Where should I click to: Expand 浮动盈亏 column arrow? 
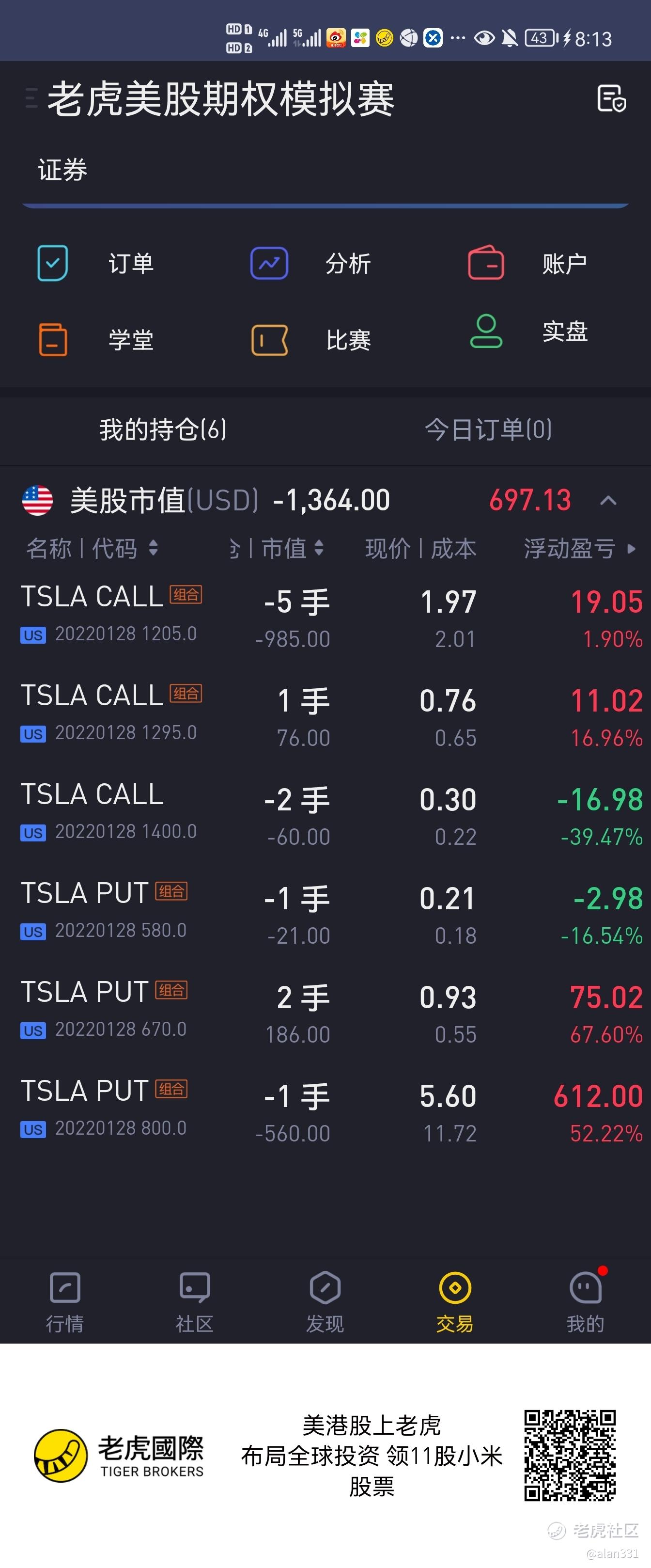632,549
